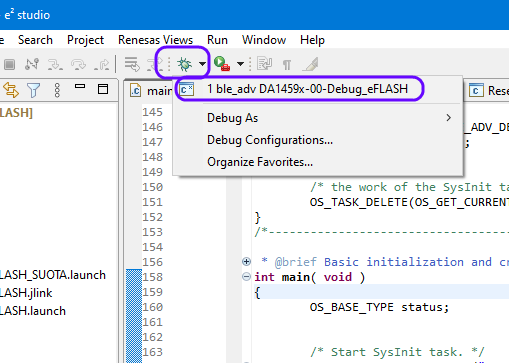Toggle Show Whitespace Characters pilcrow icon
Viewport: 509px width, 363px height.
tap(287, 64)
